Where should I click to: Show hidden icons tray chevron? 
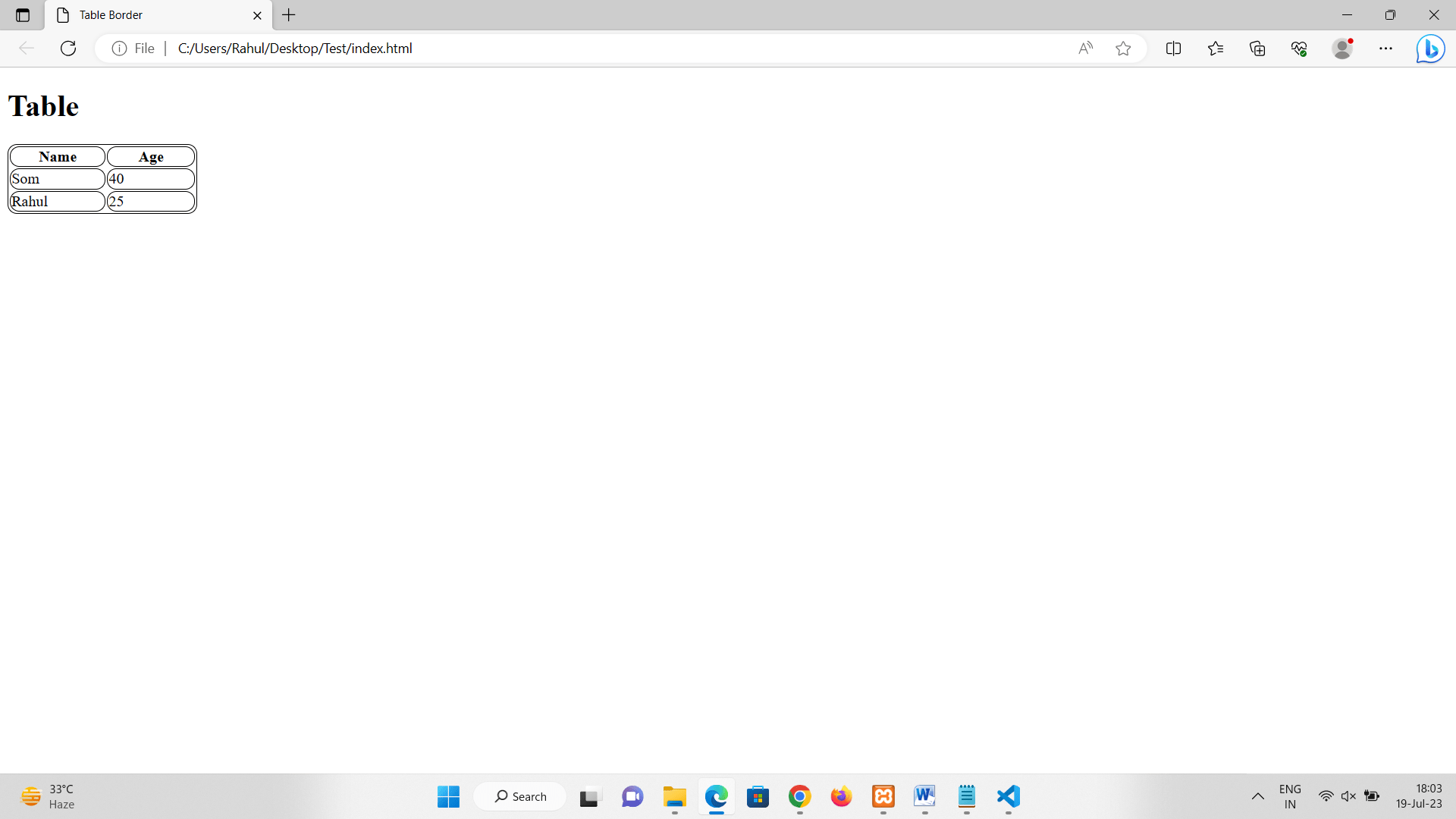click(x=1257, y=796)
